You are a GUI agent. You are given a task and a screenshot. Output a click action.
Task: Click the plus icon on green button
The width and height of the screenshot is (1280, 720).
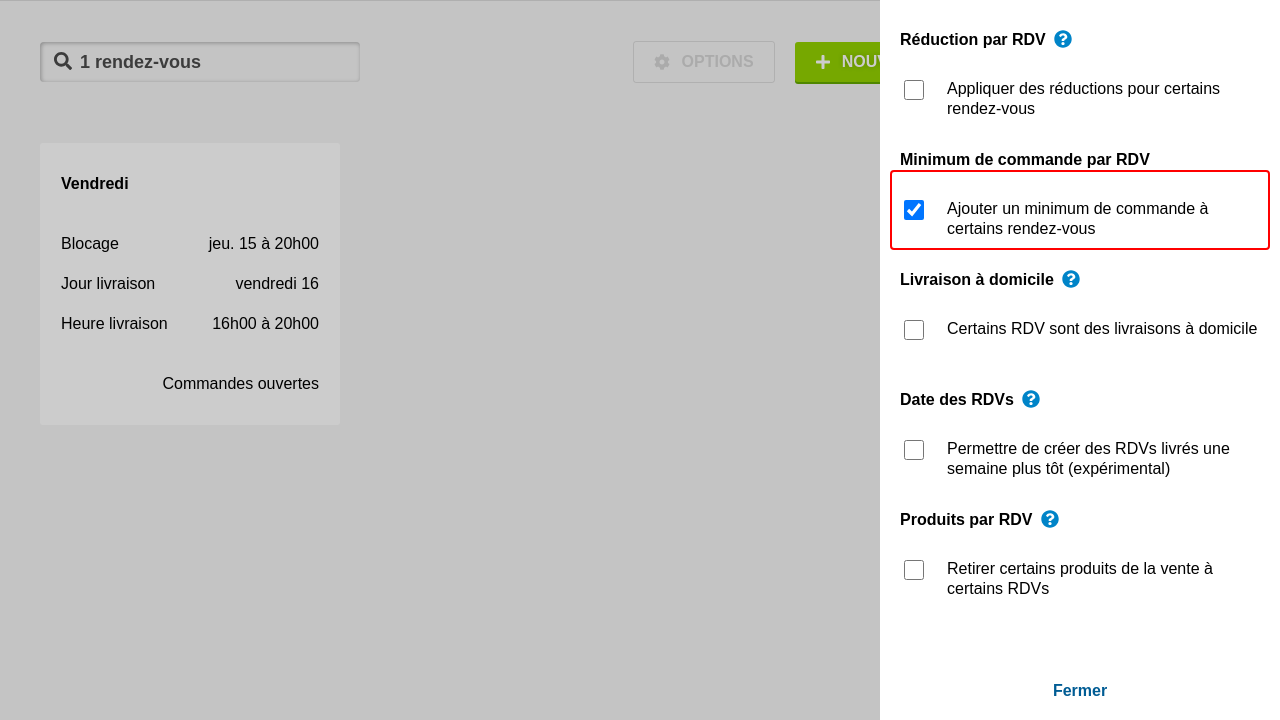tap(823, 62)
